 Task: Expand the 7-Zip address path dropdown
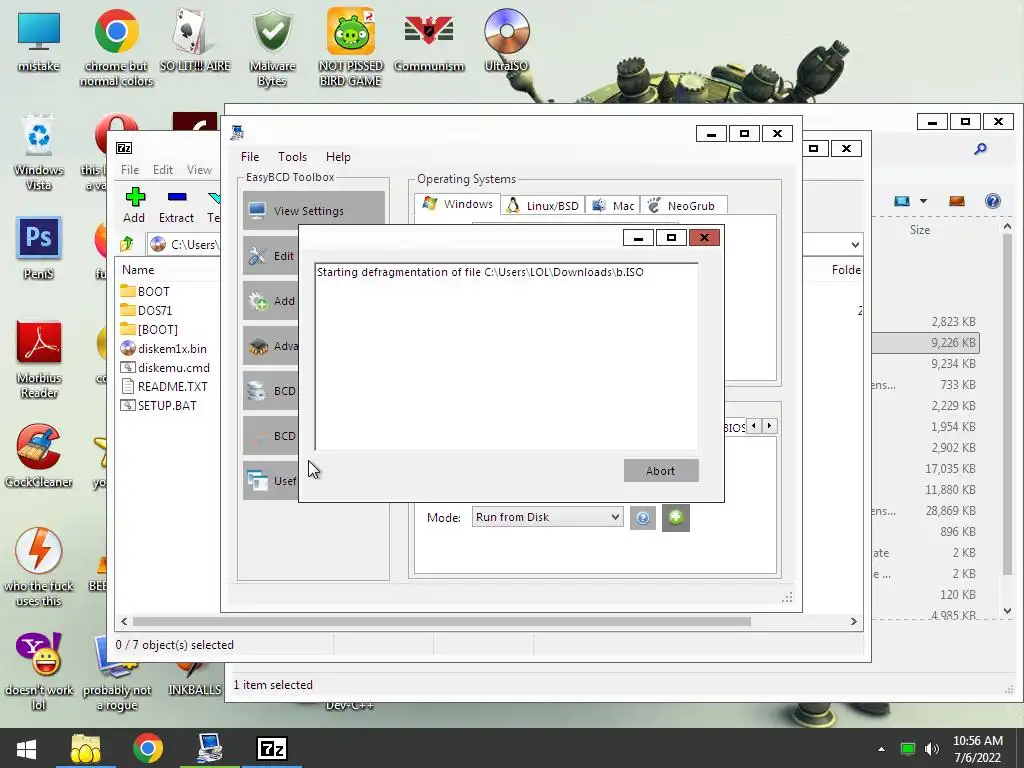point(855,245)
